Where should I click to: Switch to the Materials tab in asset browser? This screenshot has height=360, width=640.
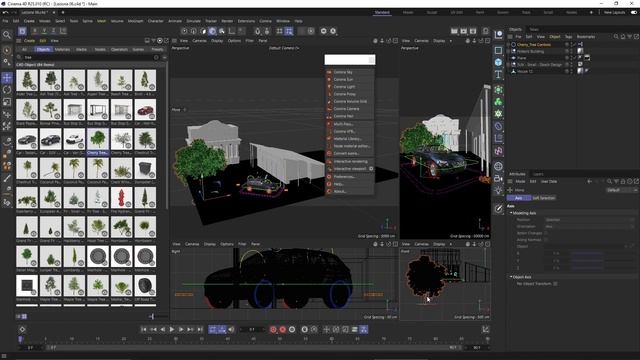click(x=62, y=49)
